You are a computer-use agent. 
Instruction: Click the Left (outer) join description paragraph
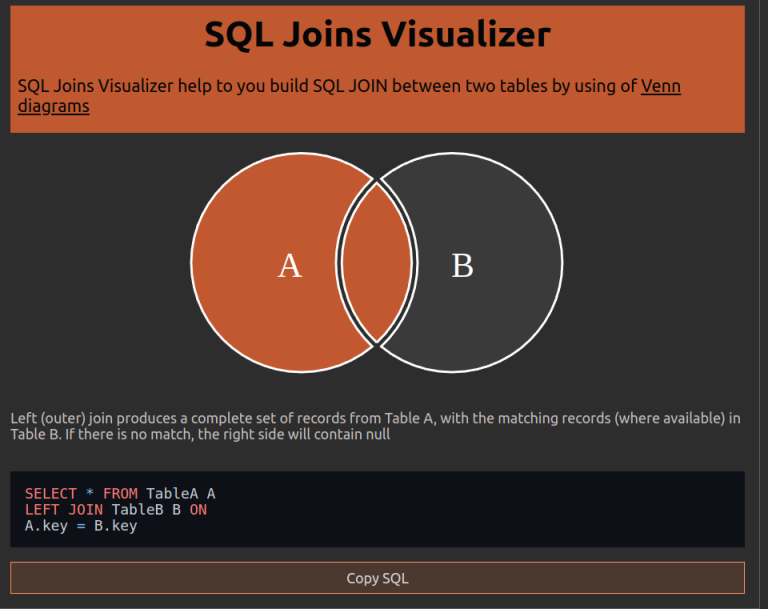376,426
